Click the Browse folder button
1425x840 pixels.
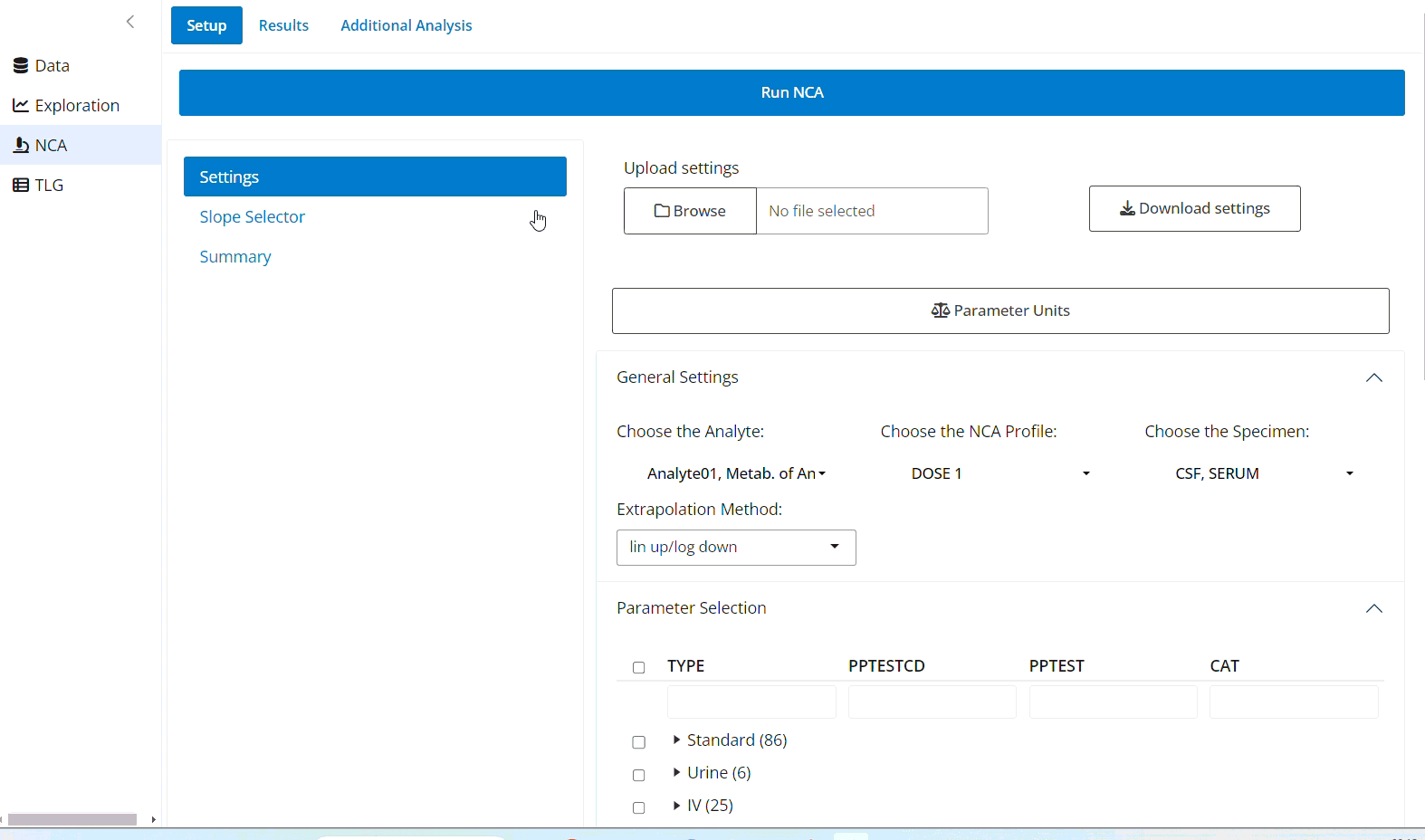(x=690, y=211)
